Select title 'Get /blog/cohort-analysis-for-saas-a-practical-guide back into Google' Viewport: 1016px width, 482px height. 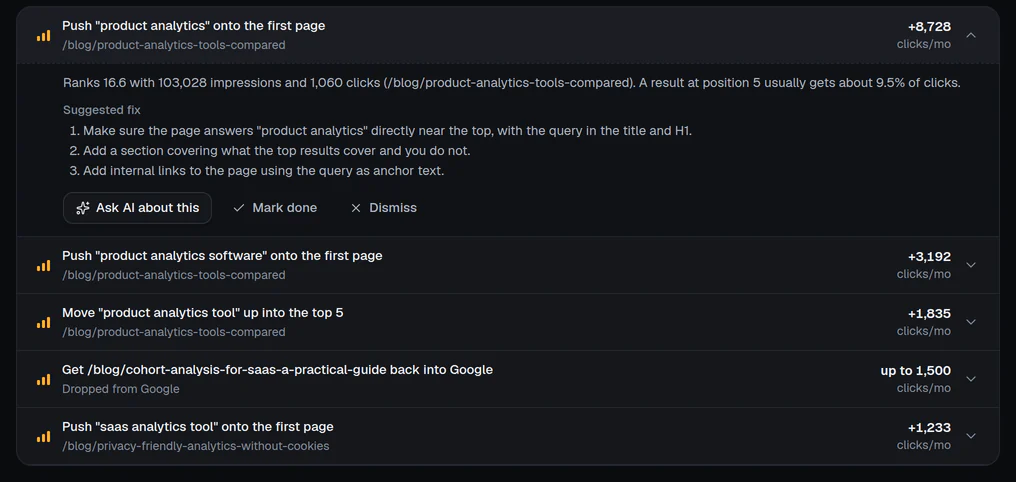[277, 370]
